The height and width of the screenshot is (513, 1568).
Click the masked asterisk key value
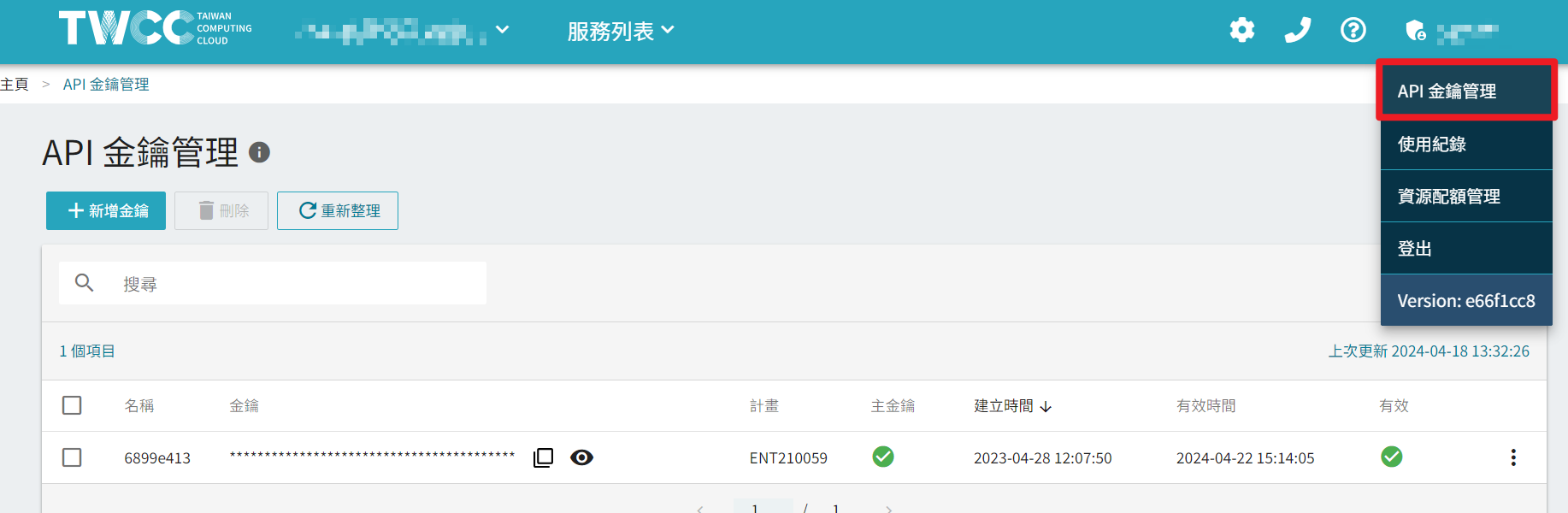click(x=372, y=456)
